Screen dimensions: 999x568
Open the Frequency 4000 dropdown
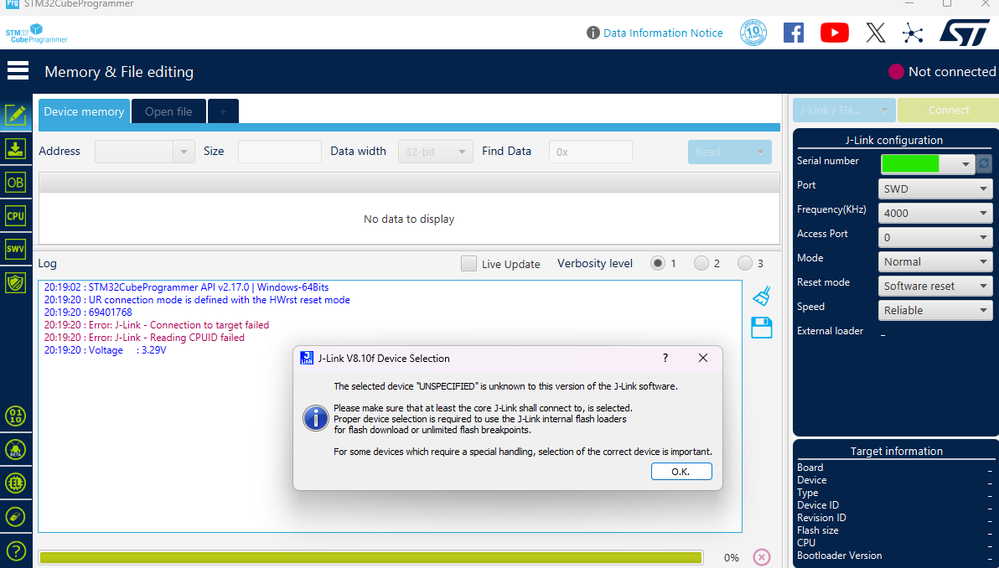[x=935, y=213]
